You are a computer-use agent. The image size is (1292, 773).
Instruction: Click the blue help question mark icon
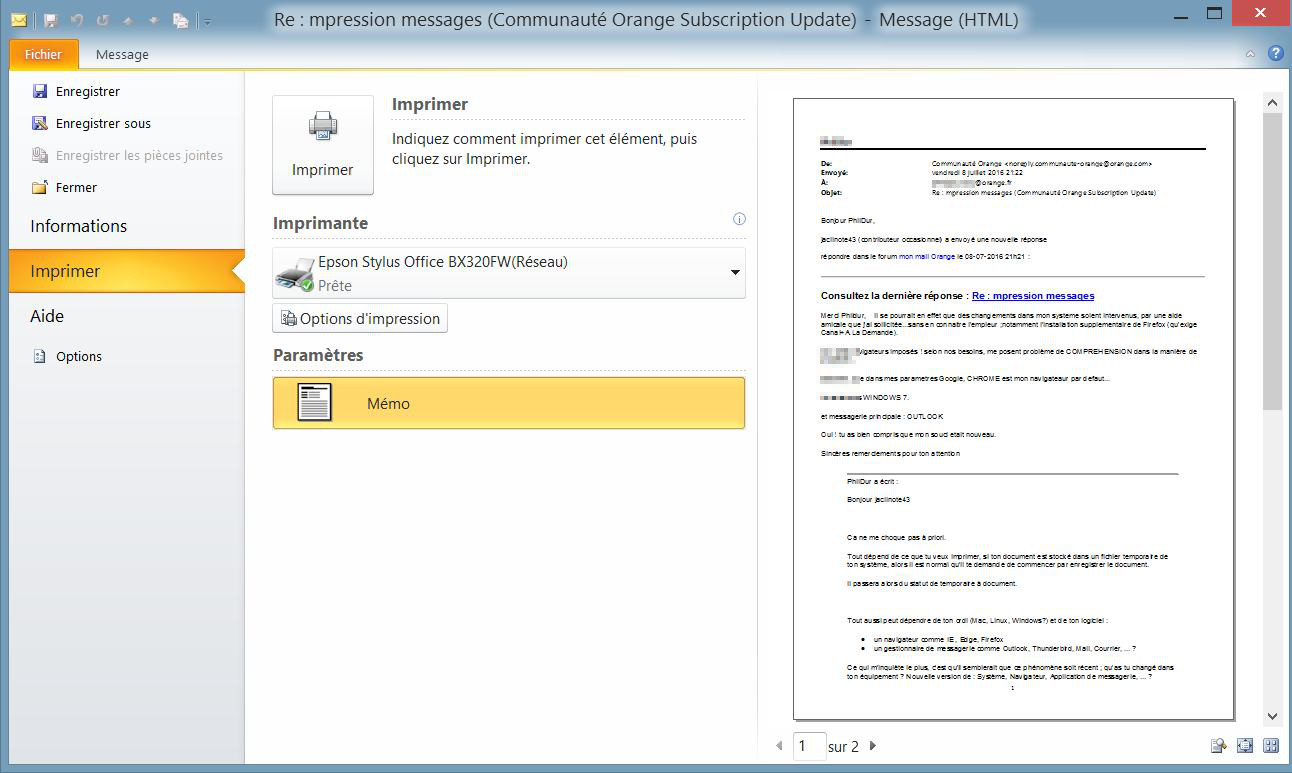click(1276, 54)
